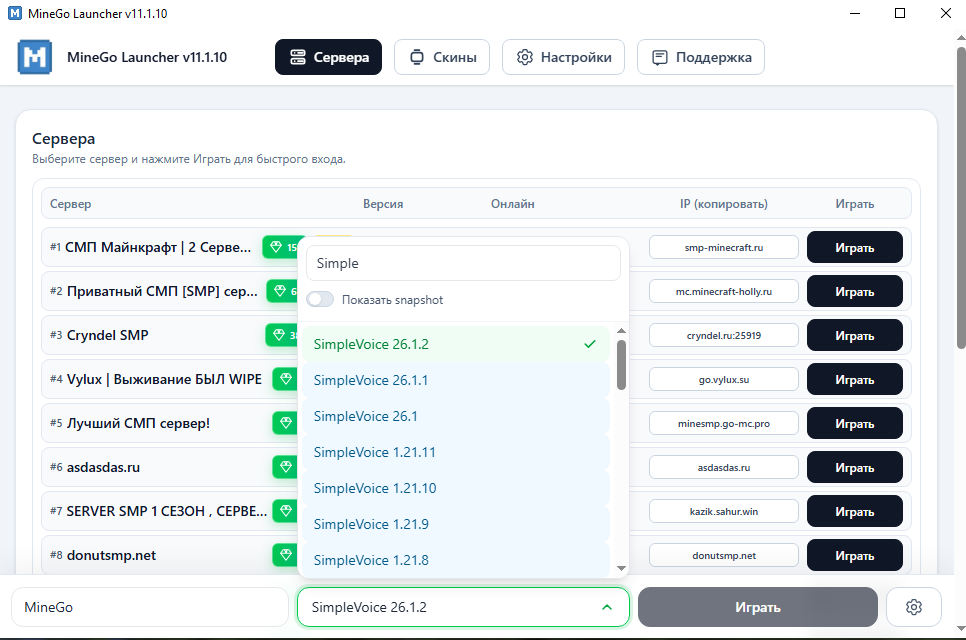Switch to the Настройки tab
The width and height of the screenshot is (966, 640).
(x=563, y=57)
